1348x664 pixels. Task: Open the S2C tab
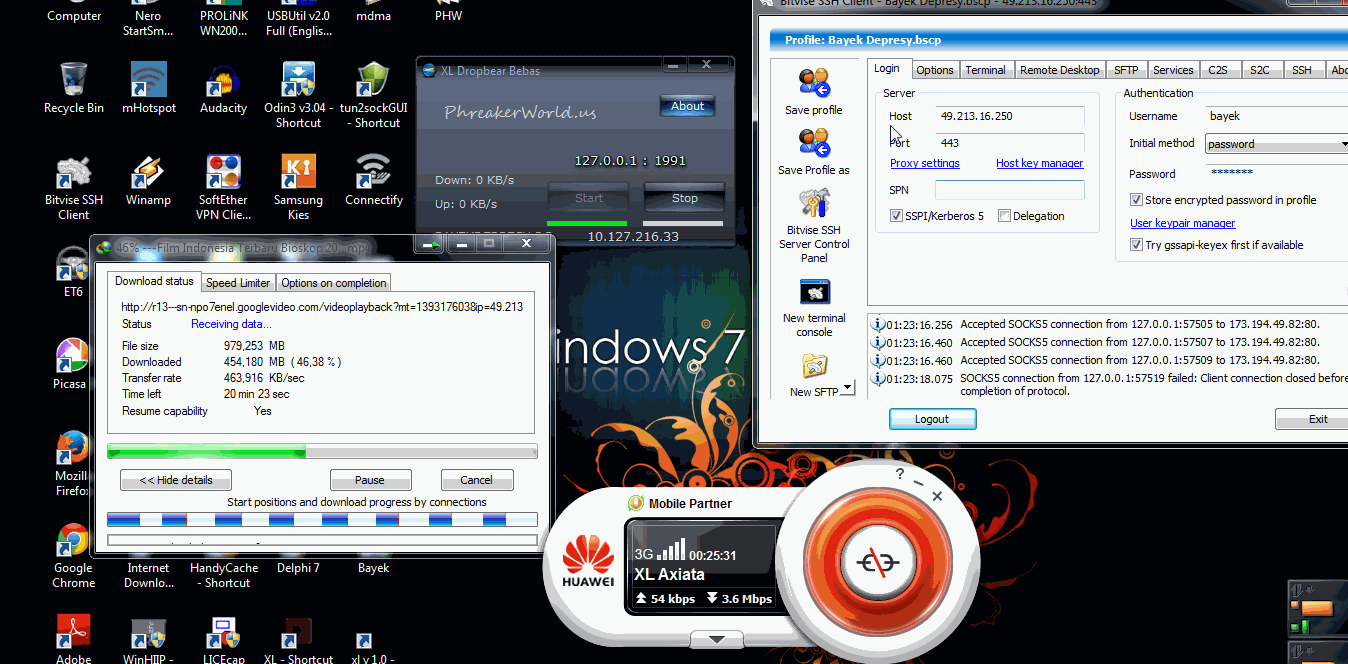1260,70
